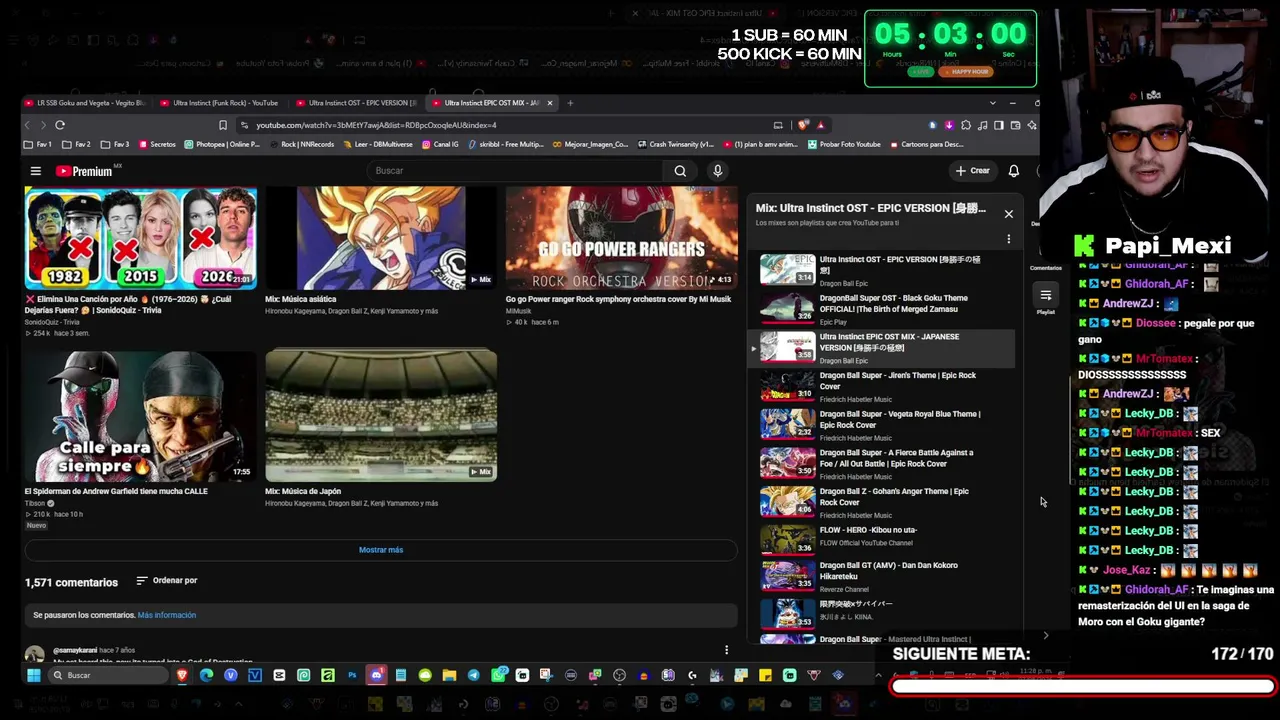Click Mostrar más to load more videos
1280x720 pixels.
click(x=381, y=550)
